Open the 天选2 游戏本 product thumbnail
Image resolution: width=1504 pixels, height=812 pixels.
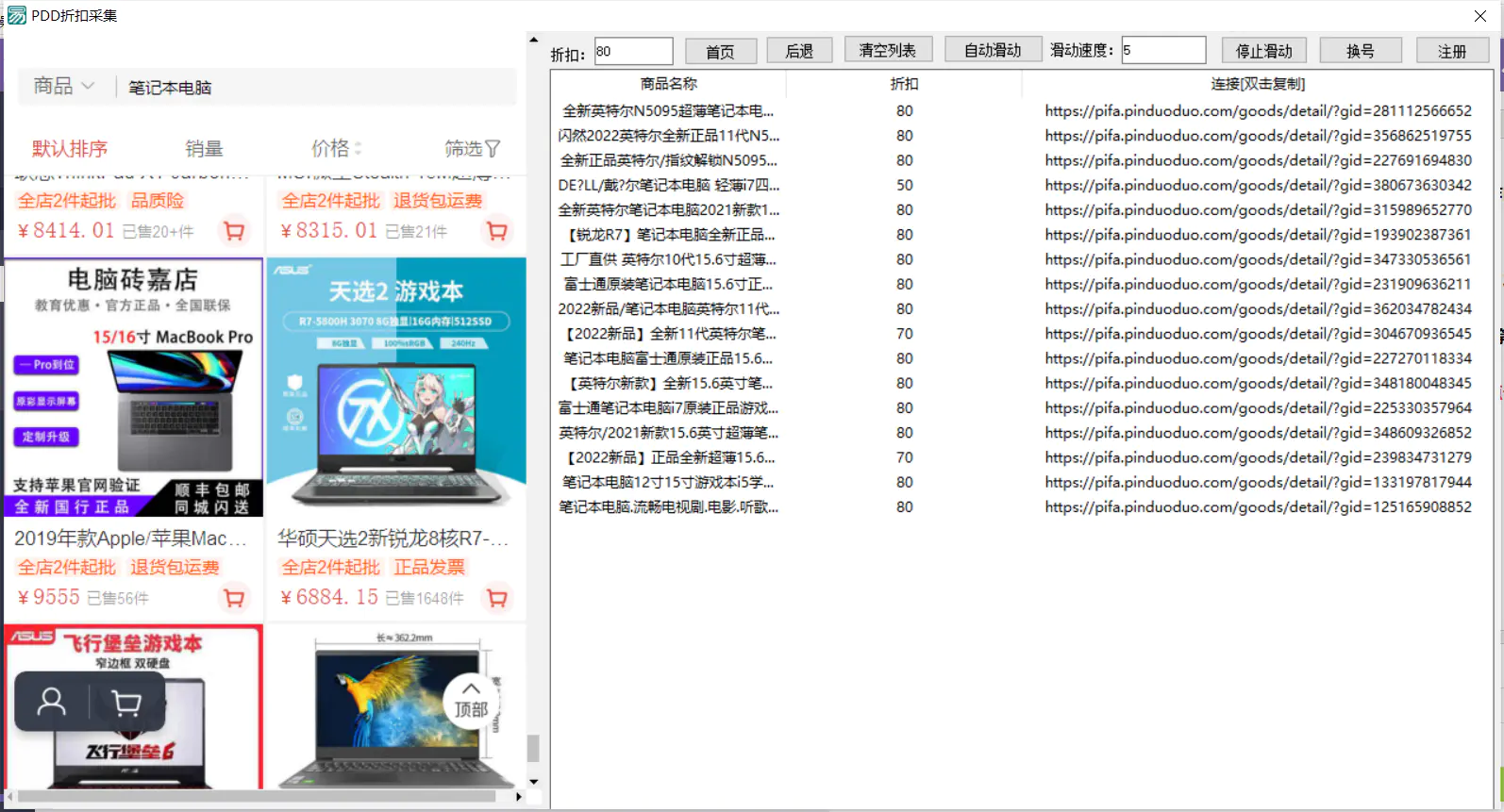click(396, 387)
